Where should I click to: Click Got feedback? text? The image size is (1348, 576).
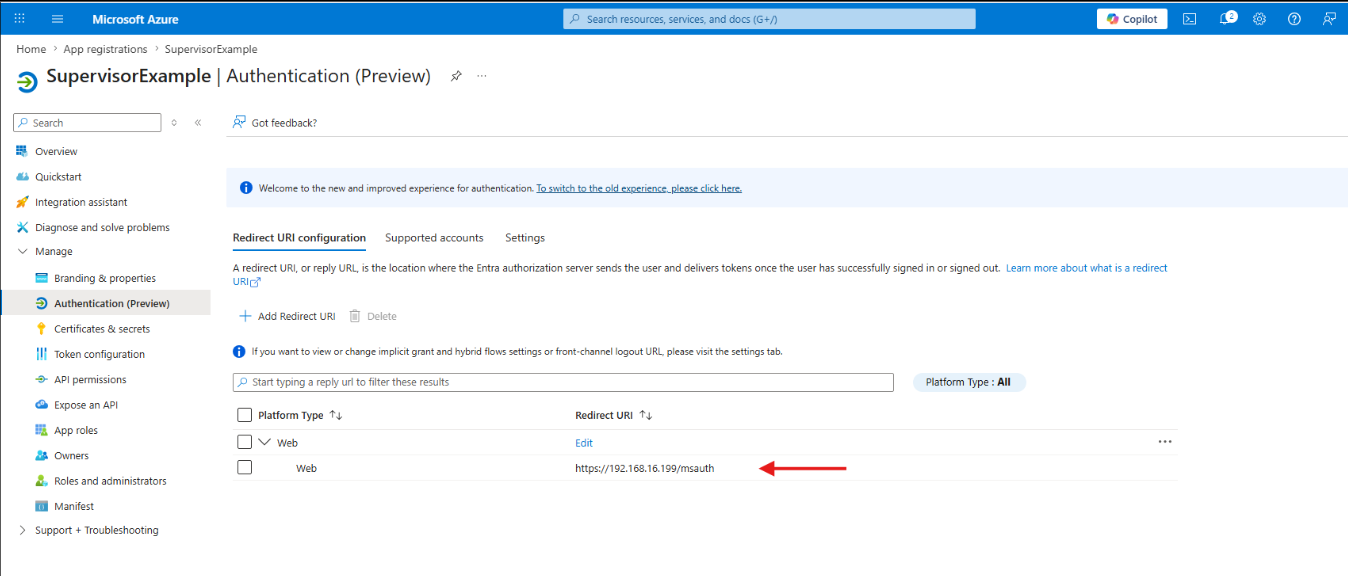click(x=284, y=122)
